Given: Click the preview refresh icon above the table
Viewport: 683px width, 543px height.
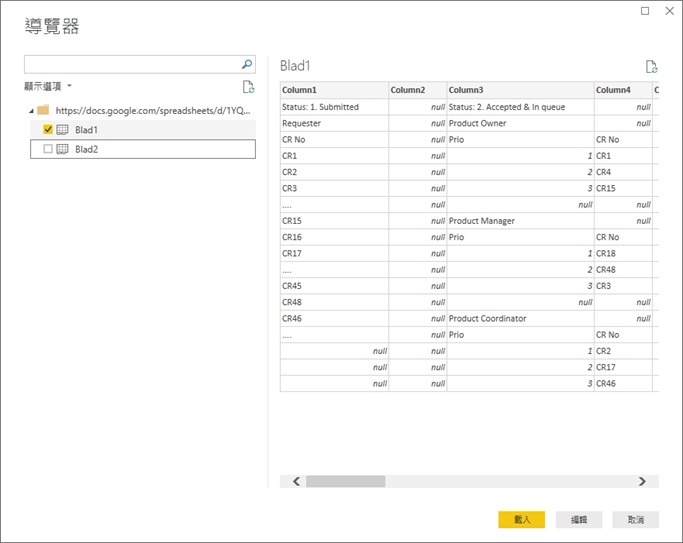Looking at the screenshot, I should pos(651,67).
